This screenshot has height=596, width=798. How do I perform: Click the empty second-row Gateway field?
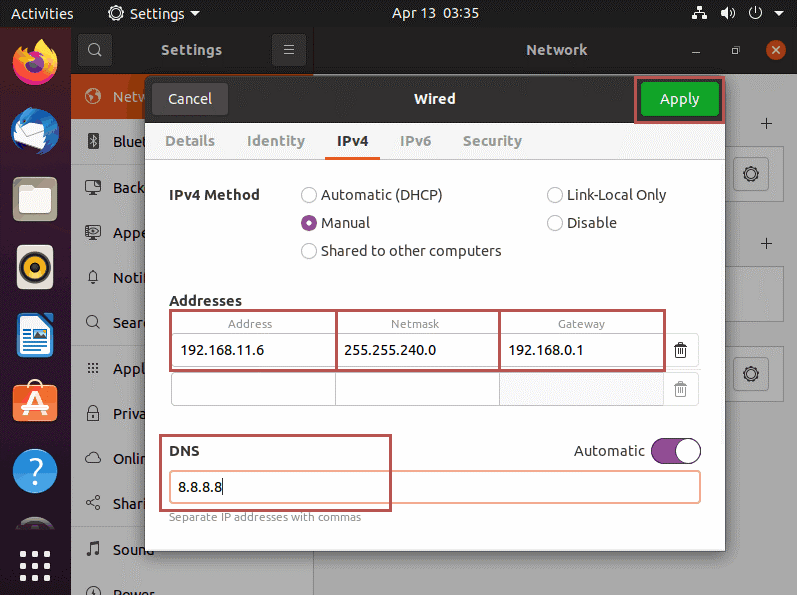tap(582, 389)
